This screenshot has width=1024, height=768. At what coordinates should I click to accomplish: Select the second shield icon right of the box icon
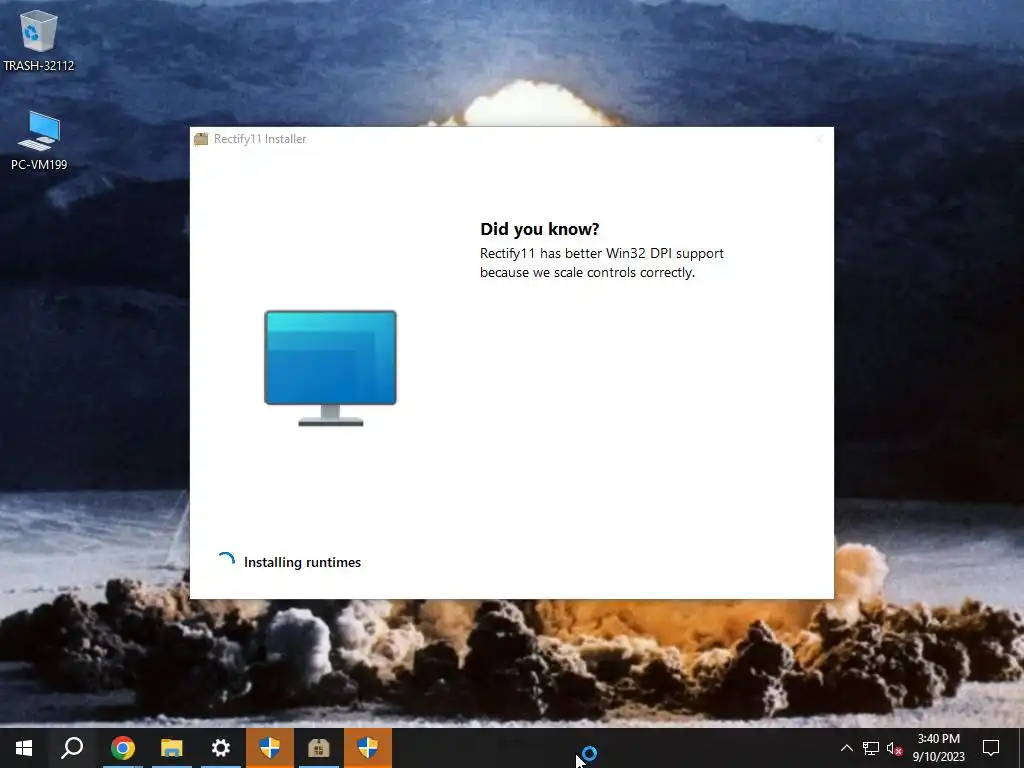click(x=368, y=748)
